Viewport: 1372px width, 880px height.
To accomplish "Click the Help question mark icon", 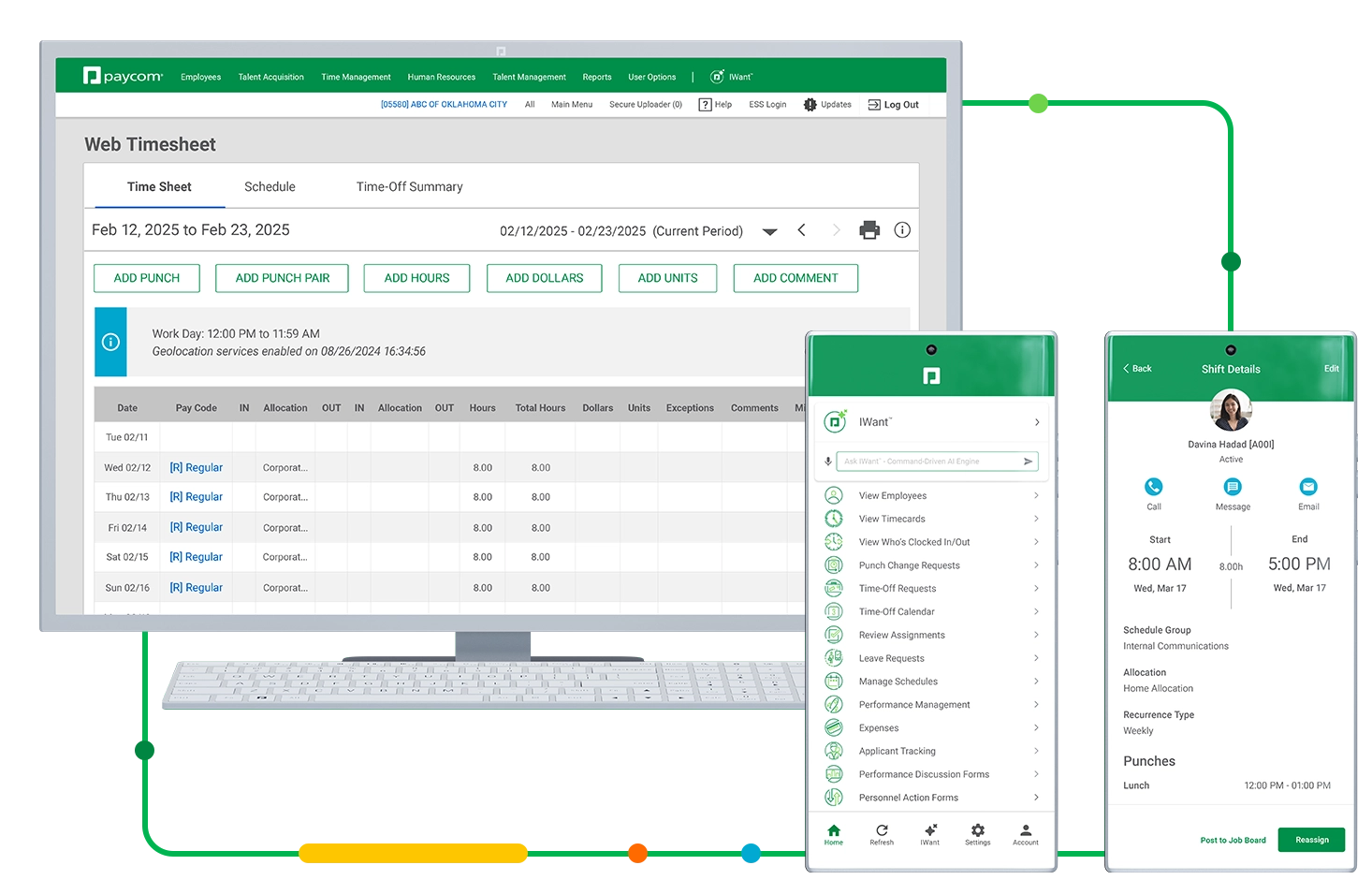I will tap(705, 105).
